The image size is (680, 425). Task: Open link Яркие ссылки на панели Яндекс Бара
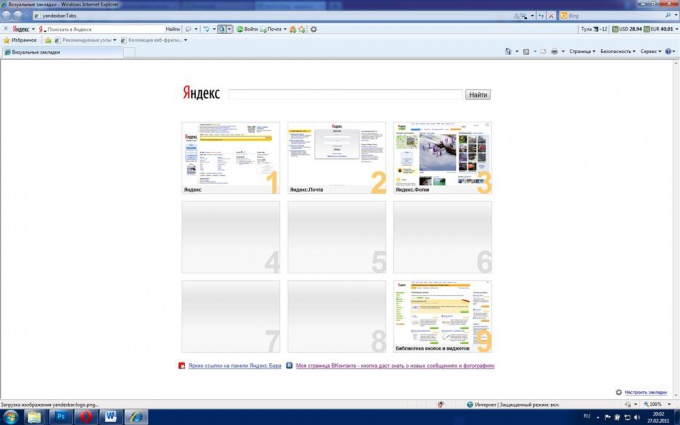(x=235, y=366)
